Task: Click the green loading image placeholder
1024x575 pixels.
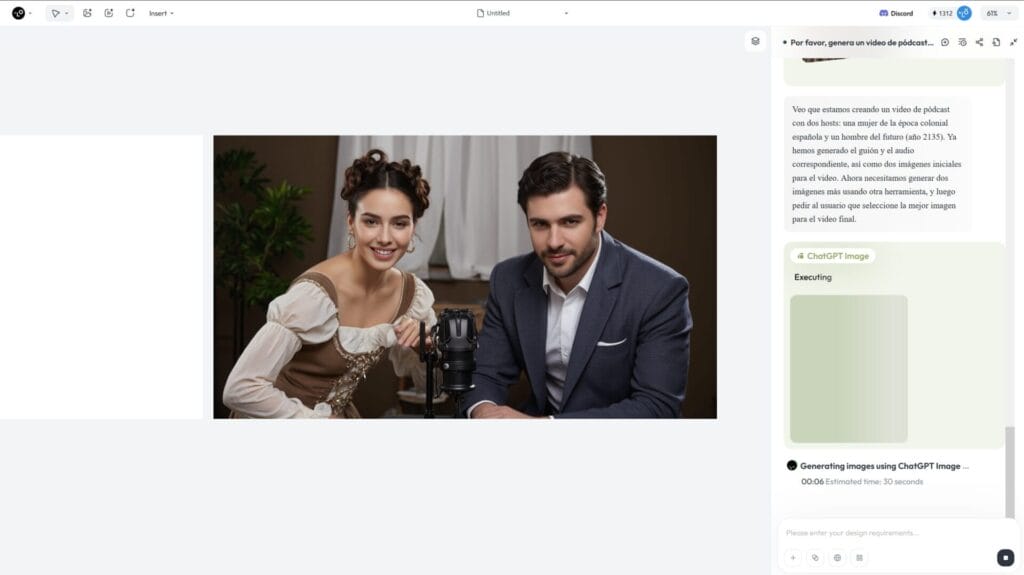Action: 848,369
